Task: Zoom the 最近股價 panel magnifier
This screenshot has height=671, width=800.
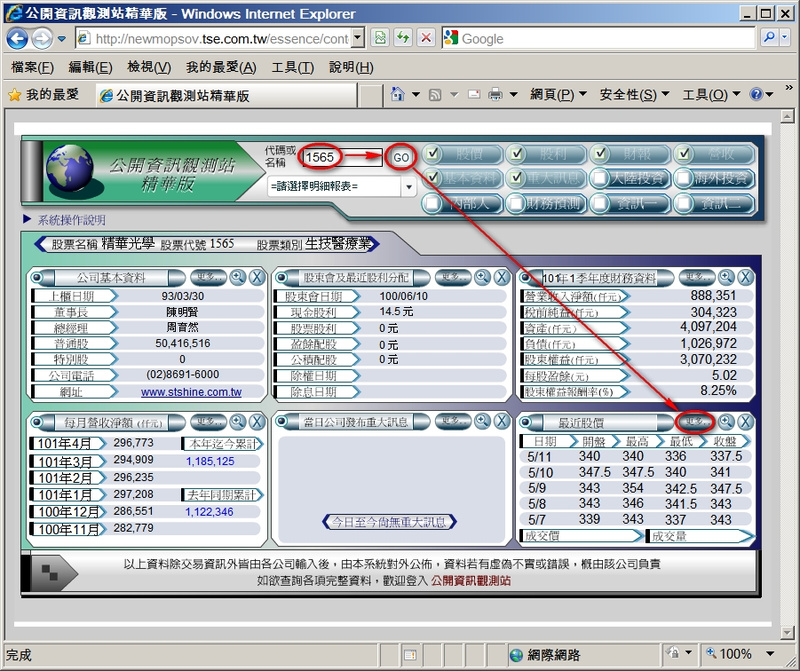Action: tap(726, 422)
